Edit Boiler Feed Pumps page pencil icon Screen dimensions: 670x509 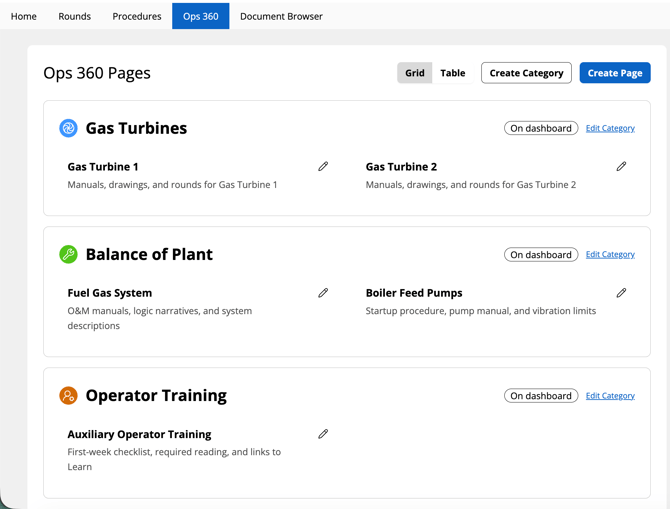(621, 293)
